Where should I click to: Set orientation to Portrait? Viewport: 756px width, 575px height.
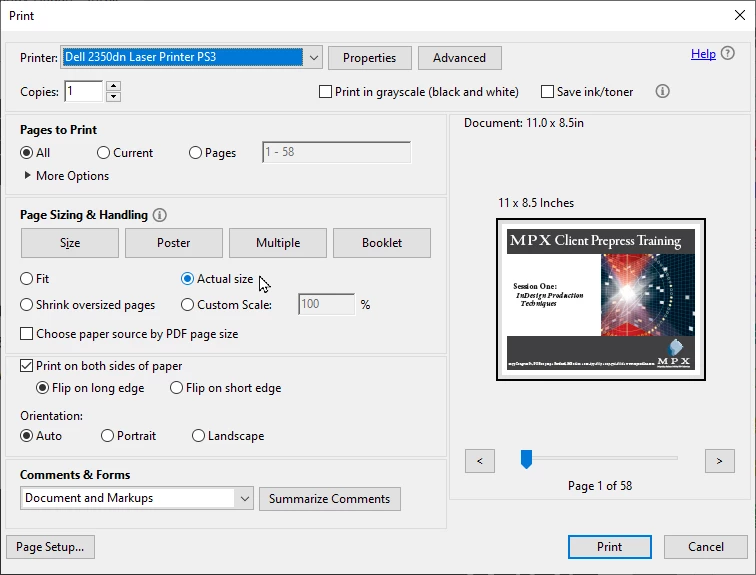(x=107, y=436)
